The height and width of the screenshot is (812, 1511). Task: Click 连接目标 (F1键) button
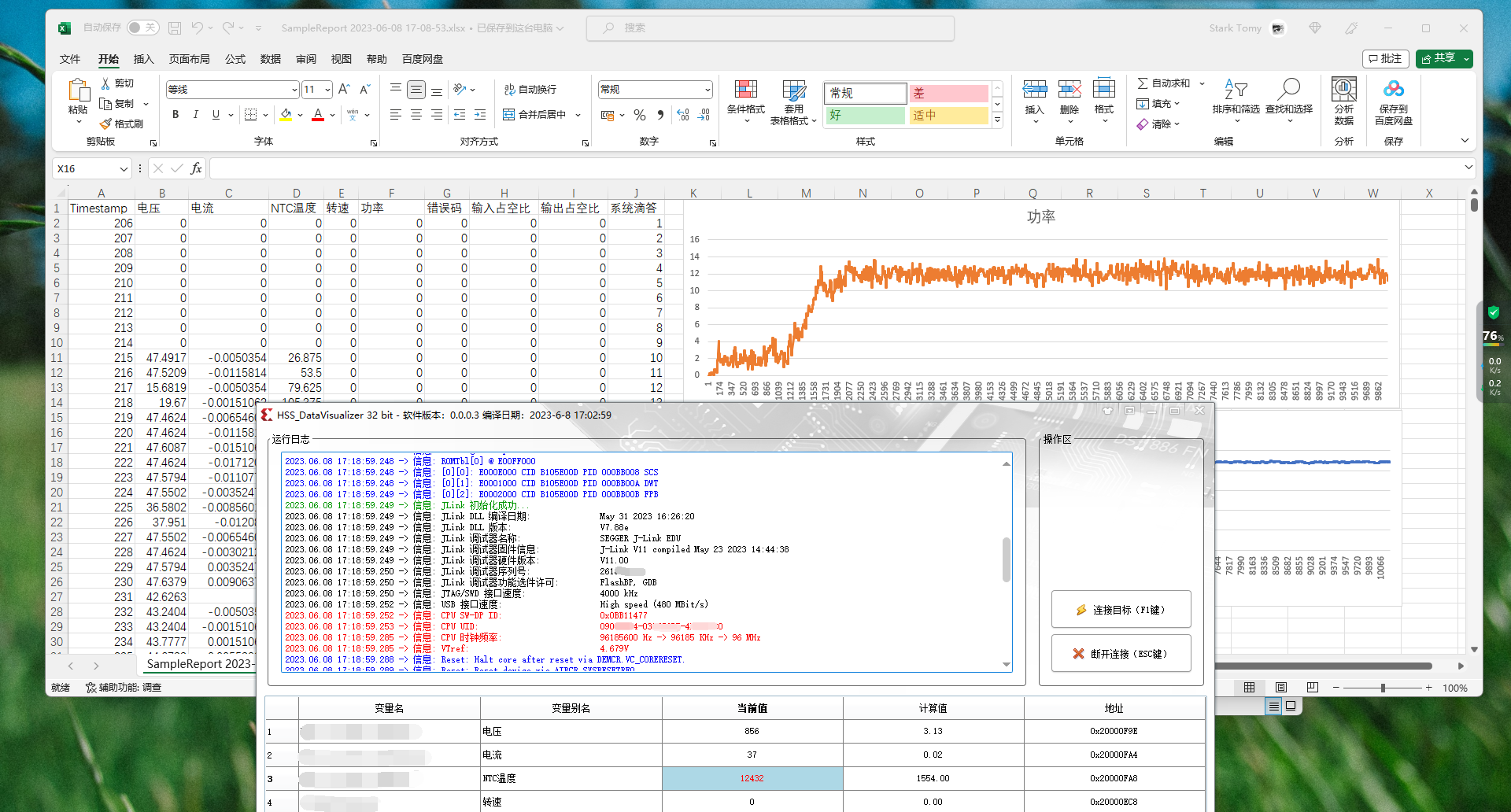[1121, 610]
